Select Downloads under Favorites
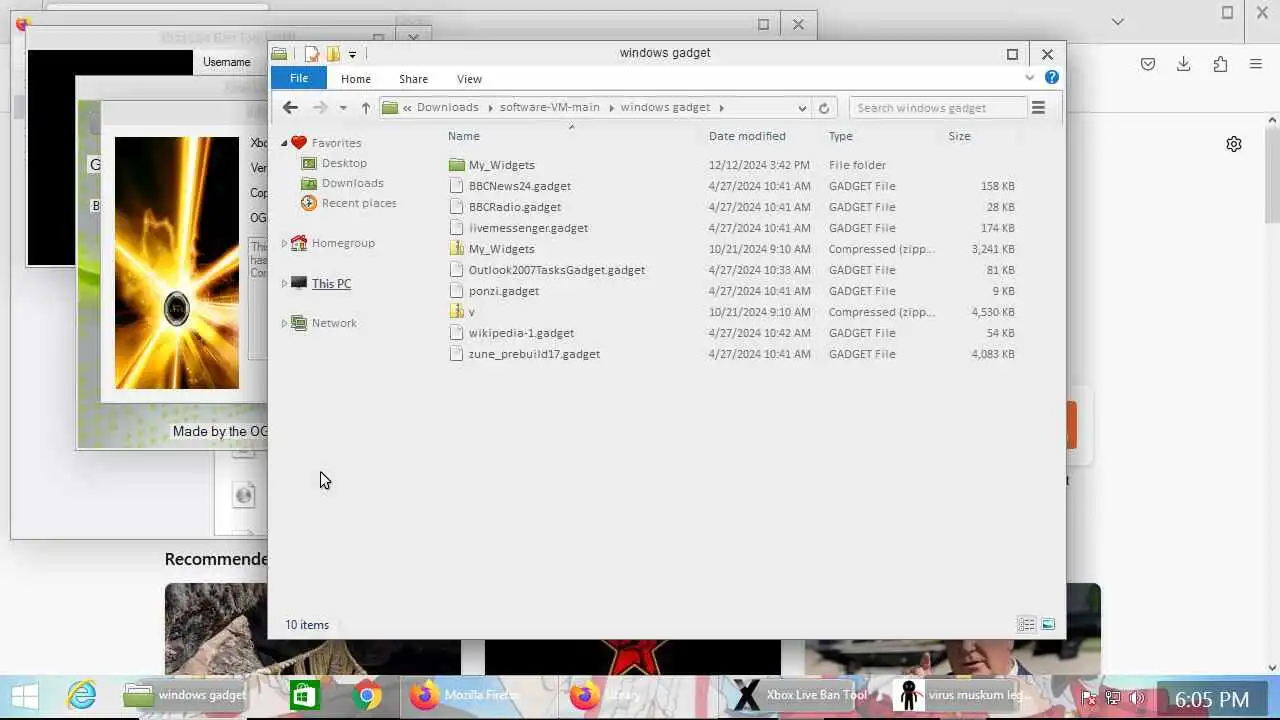Screen dimensions: 1280x720 pos(352,183)
